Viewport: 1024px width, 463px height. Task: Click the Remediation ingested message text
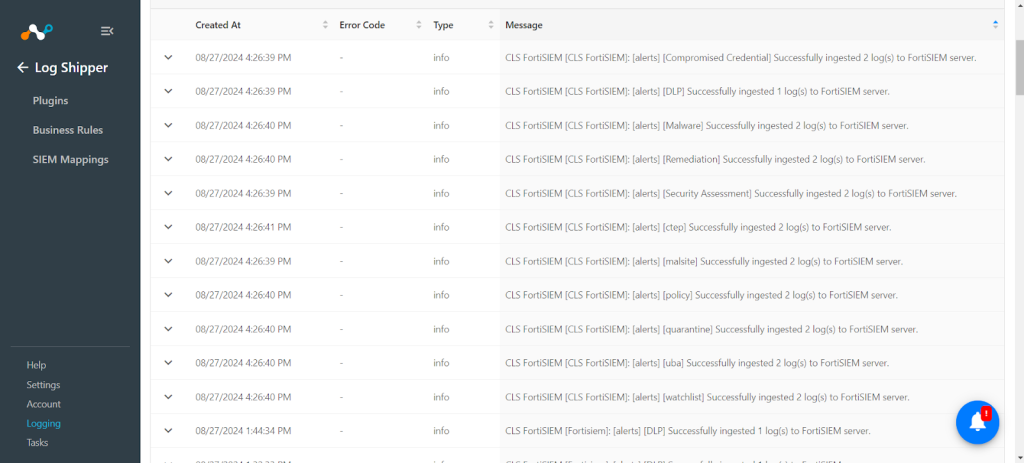tap(715, 159)
